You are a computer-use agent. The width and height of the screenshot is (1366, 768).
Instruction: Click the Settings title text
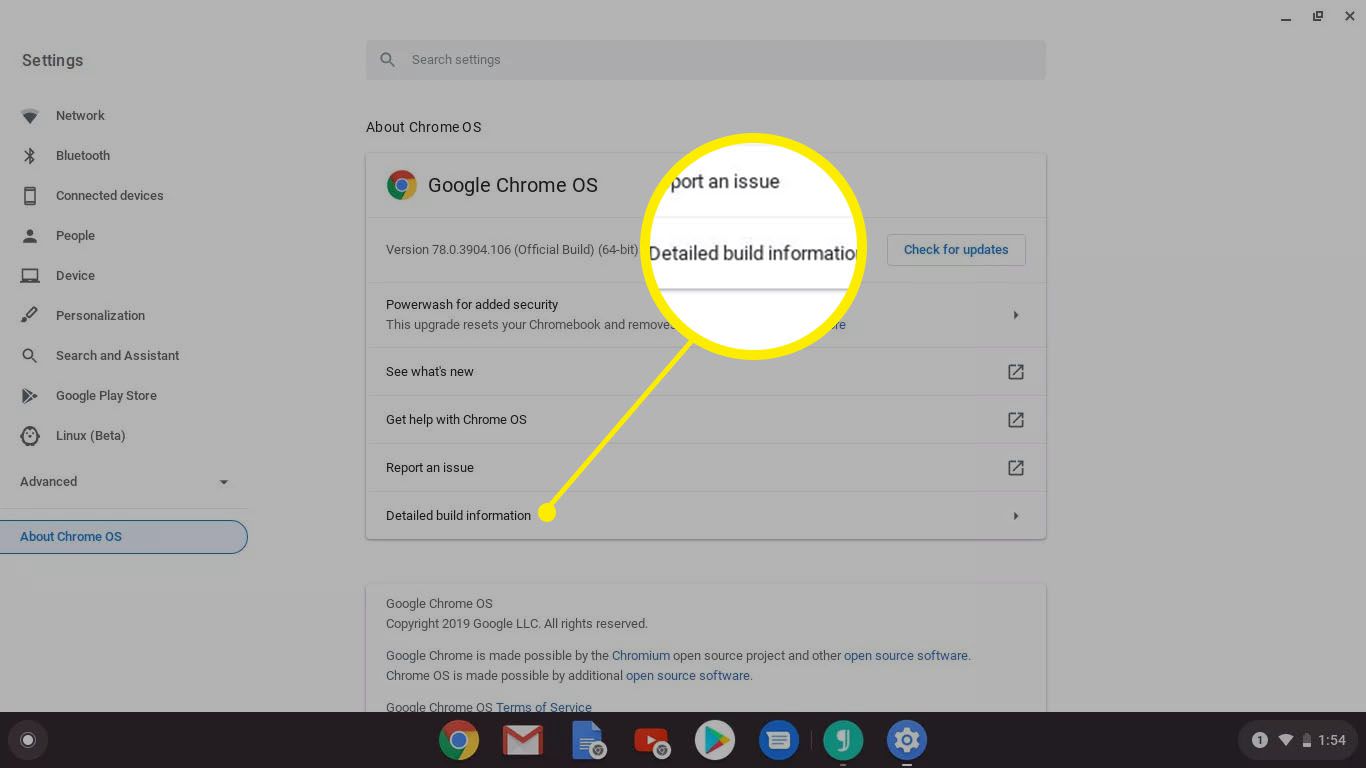[x=52, y=61]
